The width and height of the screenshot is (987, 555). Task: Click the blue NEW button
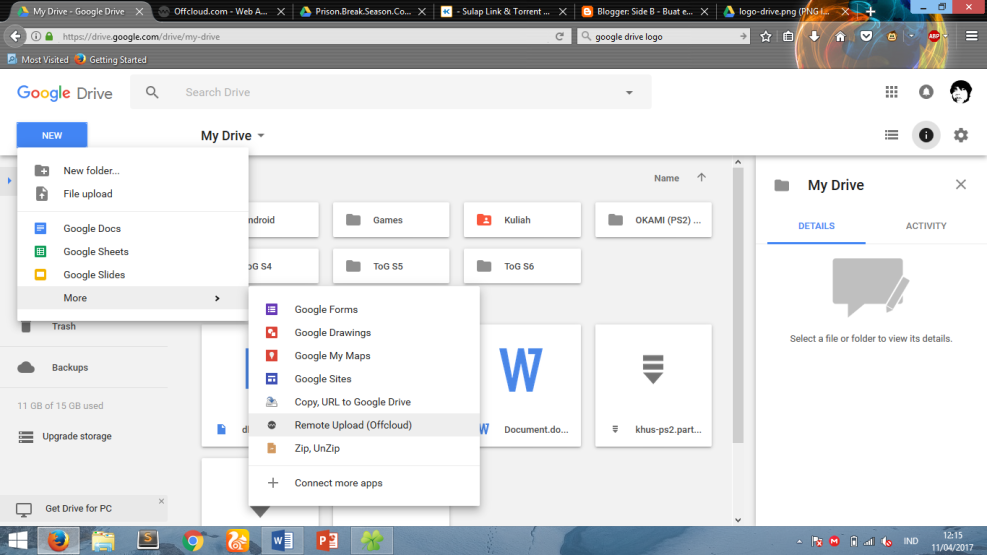tap(52, 135)
